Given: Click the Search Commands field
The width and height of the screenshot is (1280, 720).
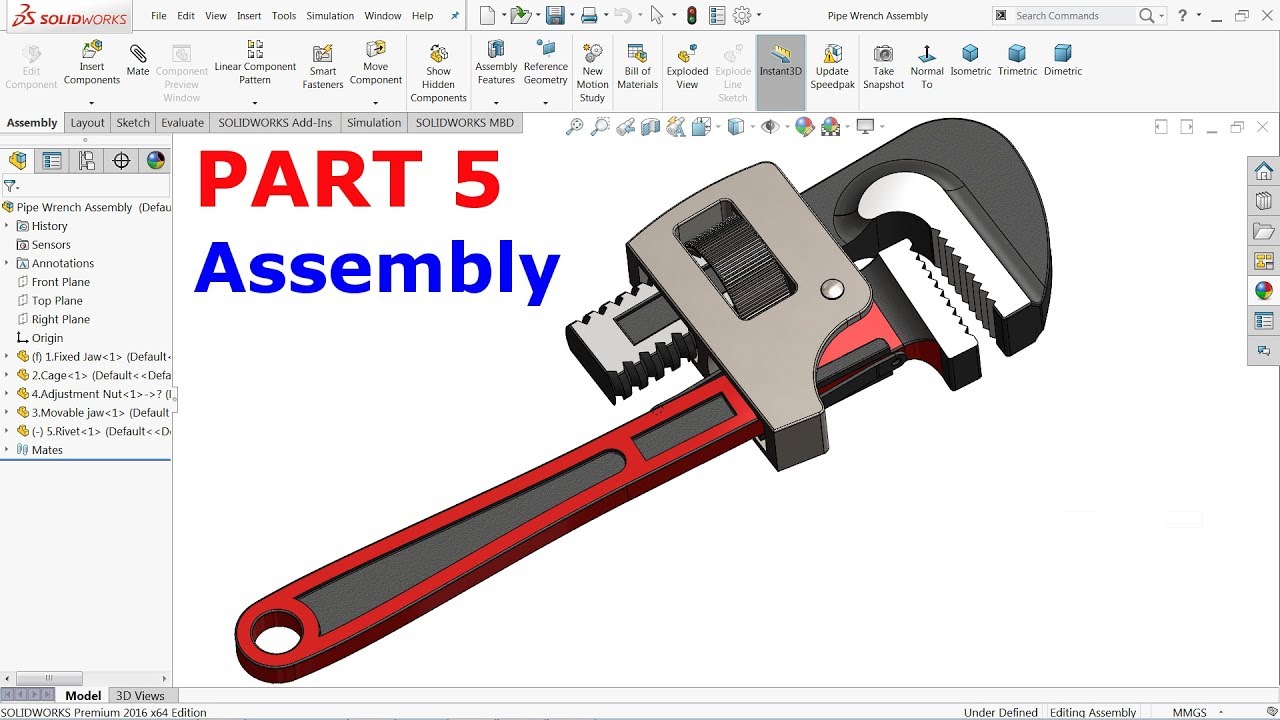Looking at the screenshot, I should click(1075, 16).
